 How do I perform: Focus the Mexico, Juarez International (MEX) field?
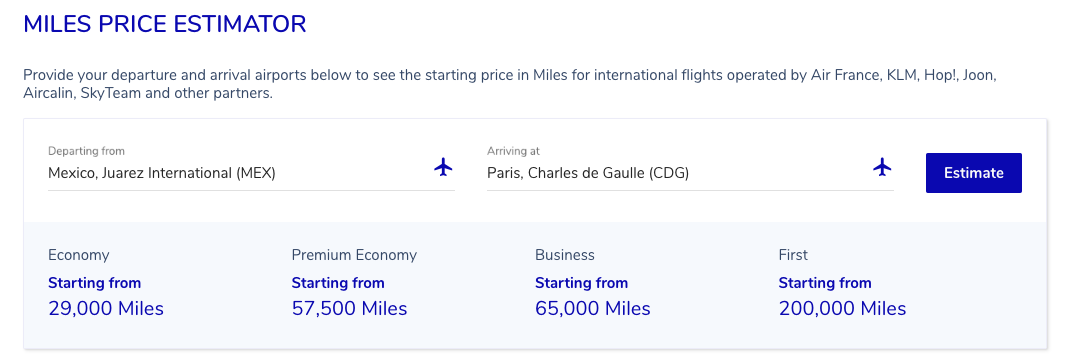pyautogui.click(x=251, y=173)
